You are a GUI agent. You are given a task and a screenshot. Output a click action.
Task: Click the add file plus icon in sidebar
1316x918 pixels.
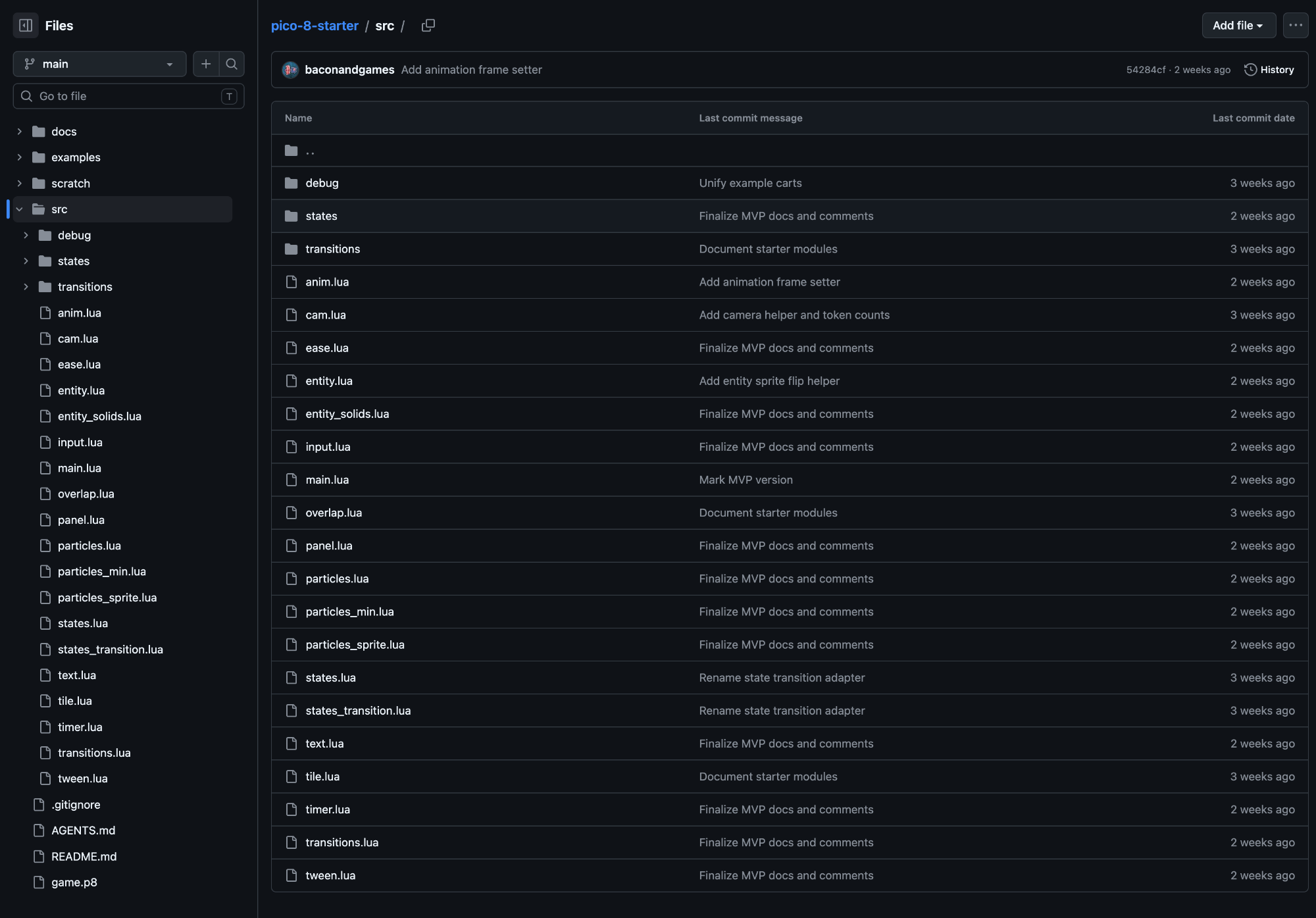click(206, 64)
